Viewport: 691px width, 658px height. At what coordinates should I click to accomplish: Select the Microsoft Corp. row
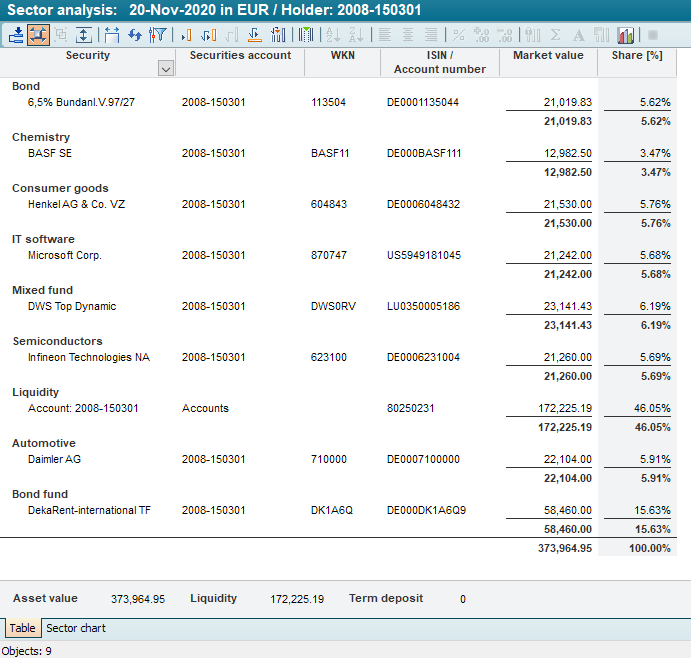tap(65, 255)
